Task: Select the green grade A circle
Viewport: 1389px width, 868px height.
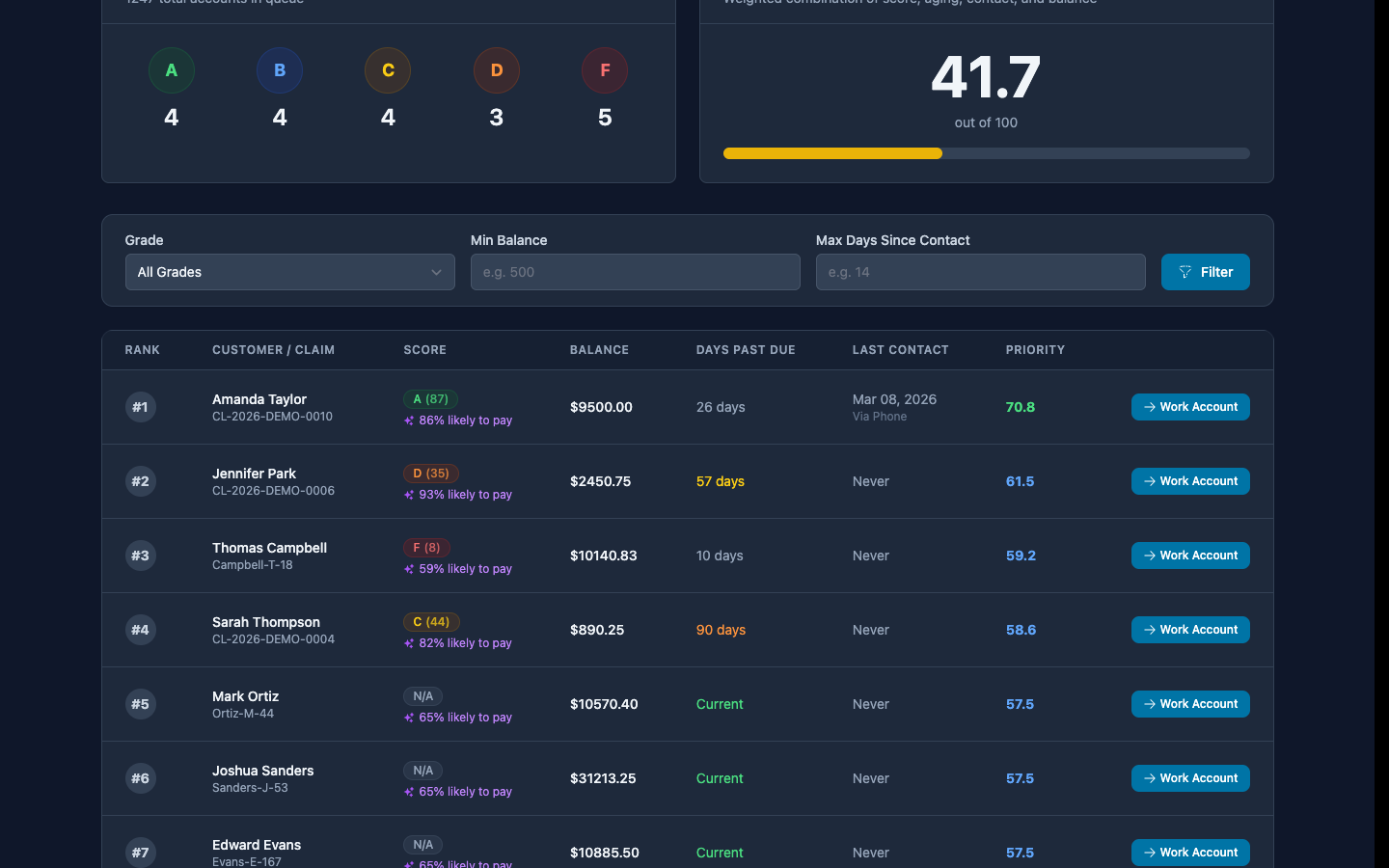Action: [x=171, y=69]
